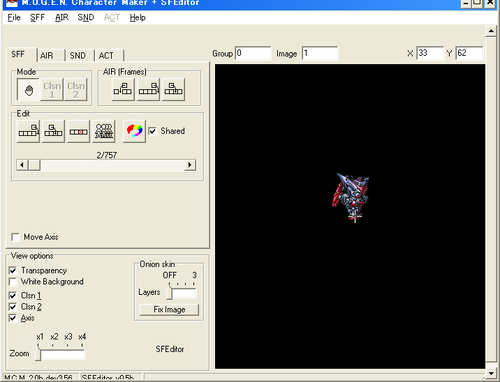Click third AIR Frames icon button
This screenshot has width=500, height=382.
tap(173, 89)
